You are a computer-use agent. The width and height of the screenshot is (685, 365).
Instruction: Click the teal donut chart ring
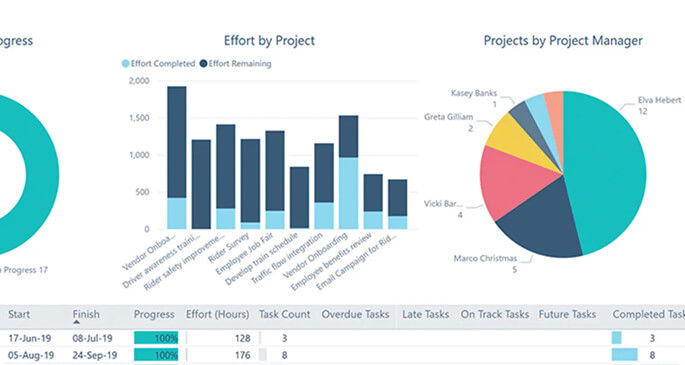(x=42, y=175)
